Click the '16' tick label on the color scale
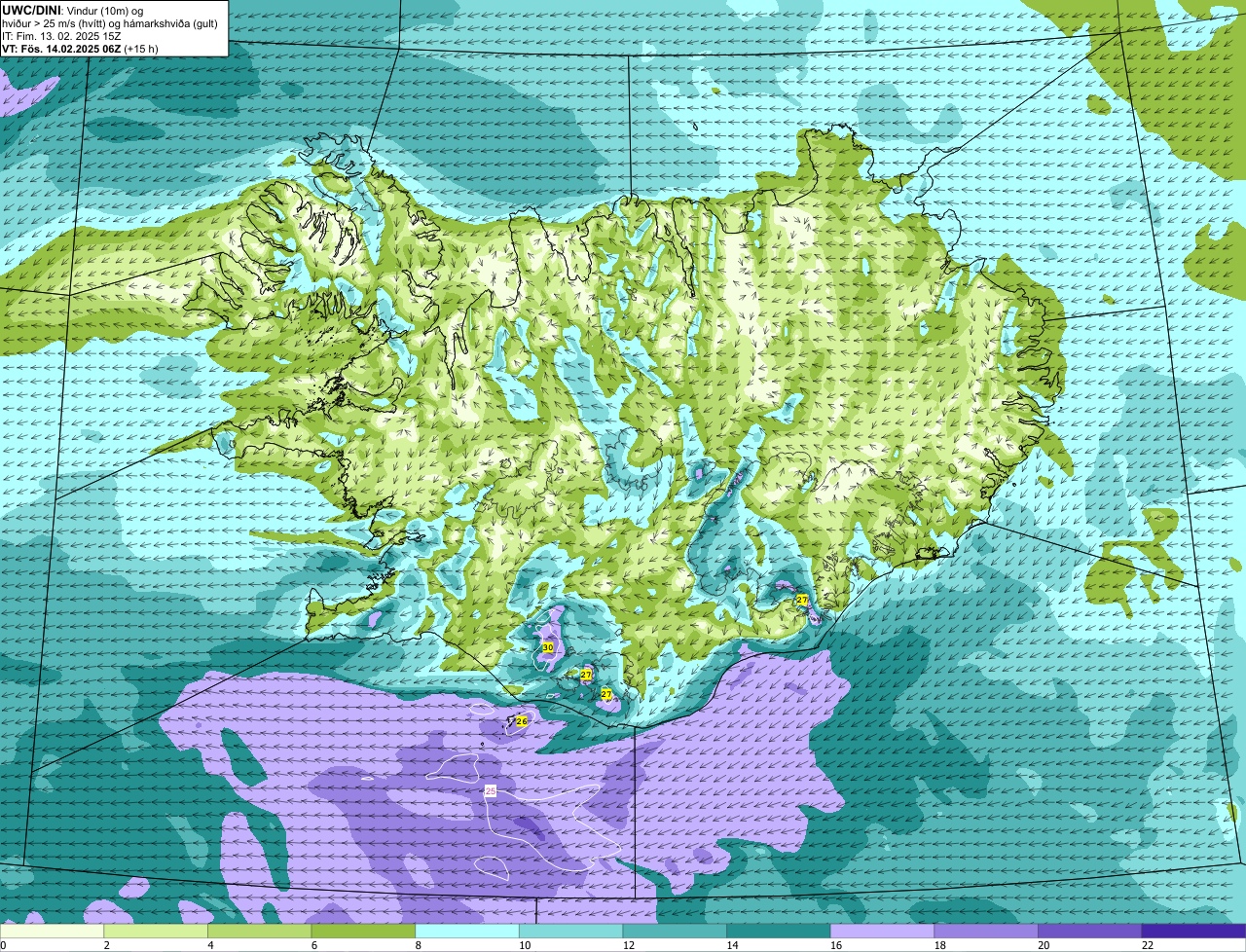The height and width of the screenshot is (952, 1246). (835, 945)
